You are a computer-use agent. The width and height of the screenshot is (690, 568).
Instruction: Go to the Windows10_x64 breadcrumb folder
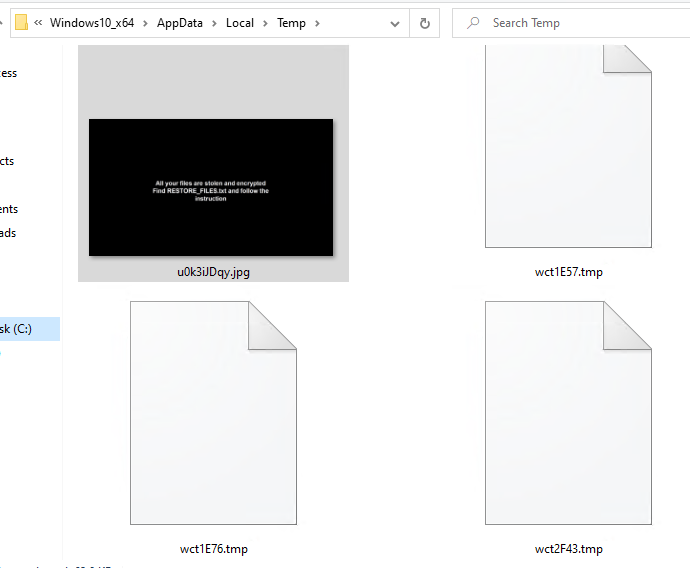[92, 23]
